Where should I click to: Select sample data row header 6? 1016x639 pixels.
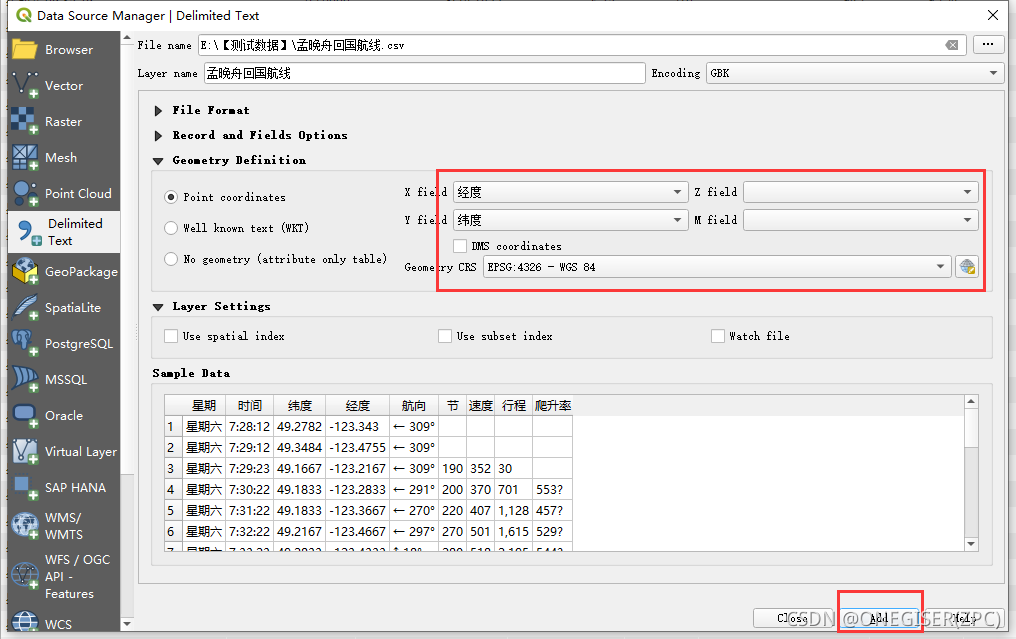pos(171,532)
